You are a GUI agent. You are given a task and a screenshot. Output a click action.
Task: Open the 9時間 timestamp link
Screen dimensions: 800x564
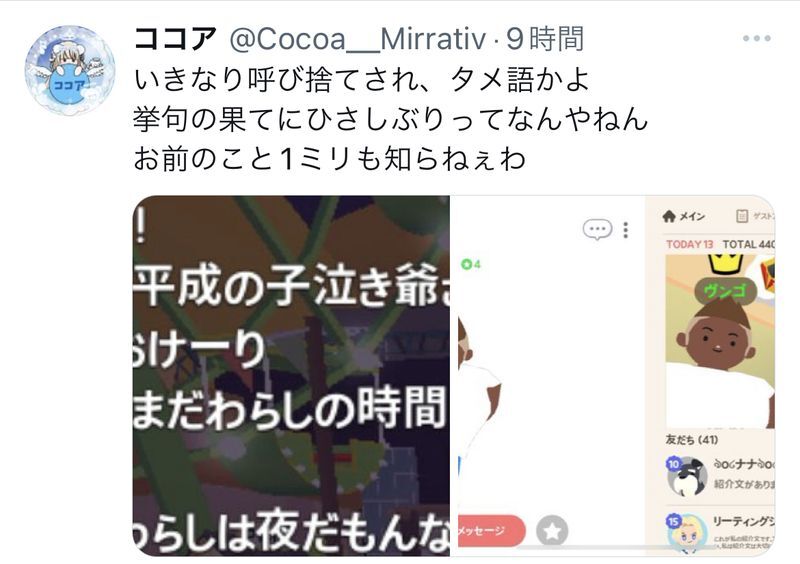pyautogui.click(x=544, y=39)
